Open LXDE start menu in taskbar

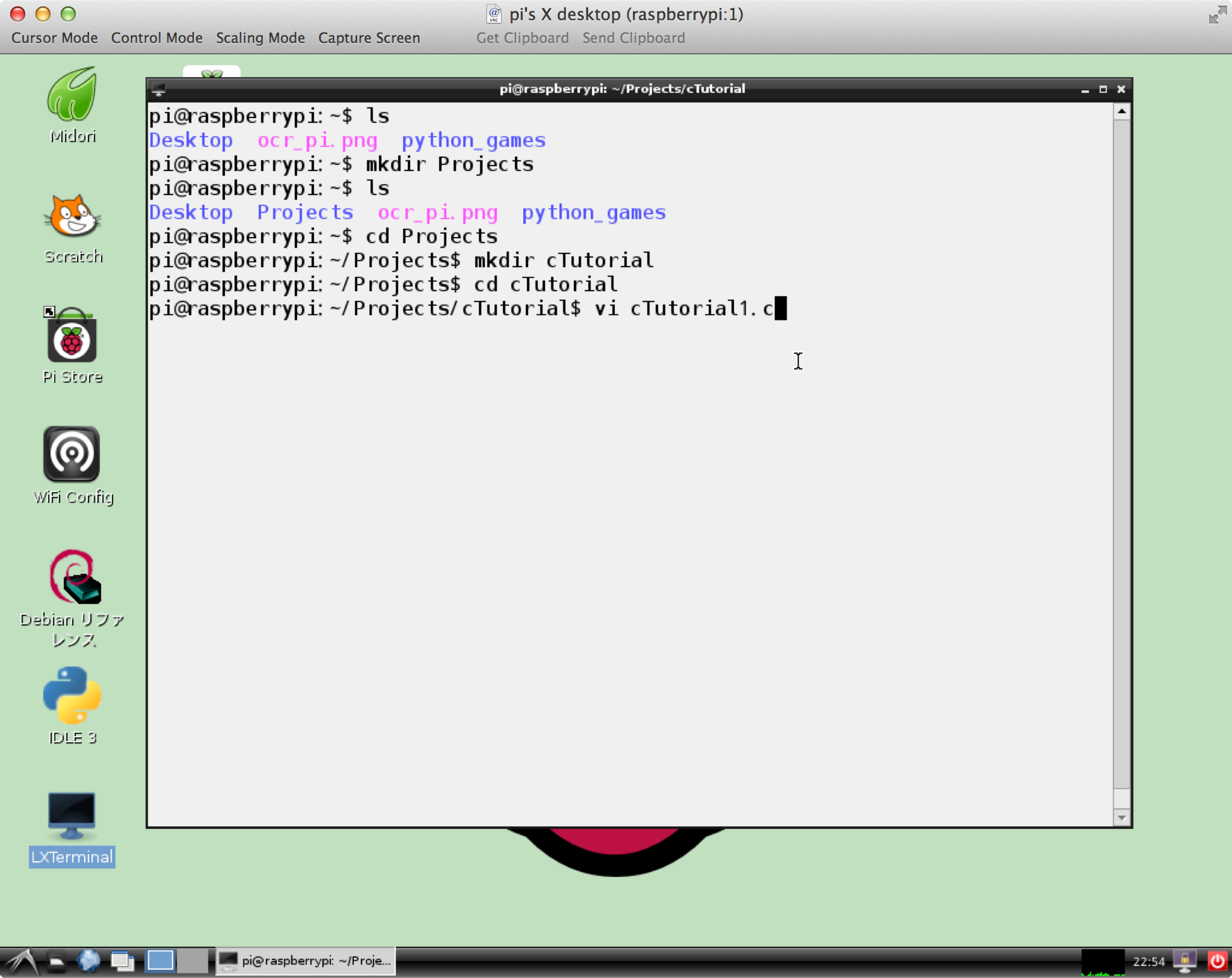click(x=21, y=961)
